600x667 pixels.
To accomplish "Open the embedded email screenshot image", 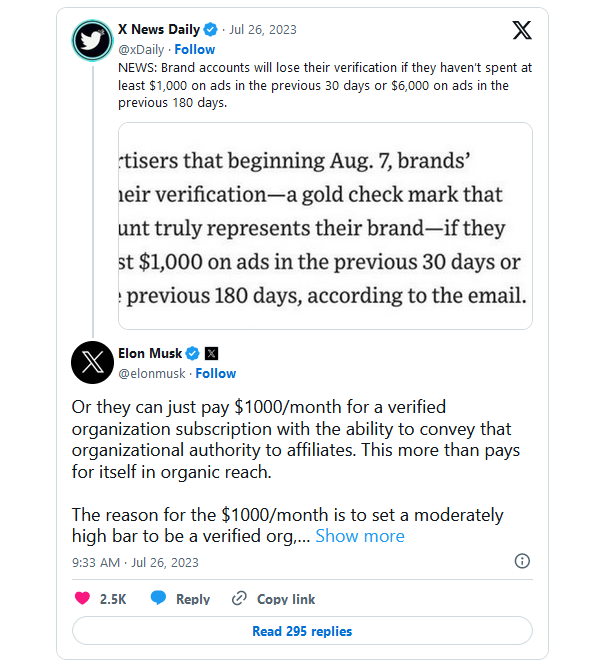I will [x=325, y=226].
